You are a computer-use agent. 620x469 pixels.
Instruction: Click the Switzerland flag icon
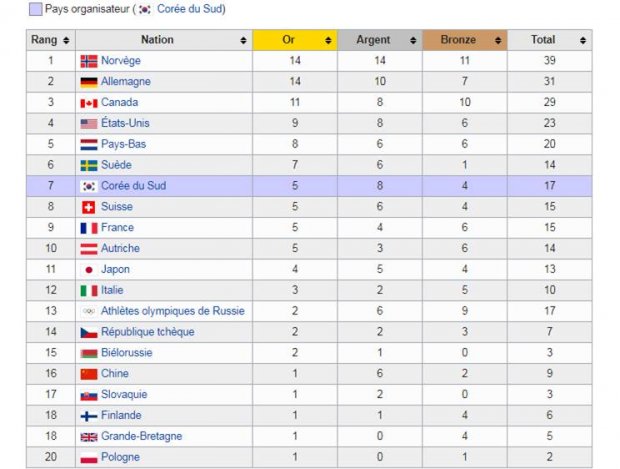tap(89, 207)
